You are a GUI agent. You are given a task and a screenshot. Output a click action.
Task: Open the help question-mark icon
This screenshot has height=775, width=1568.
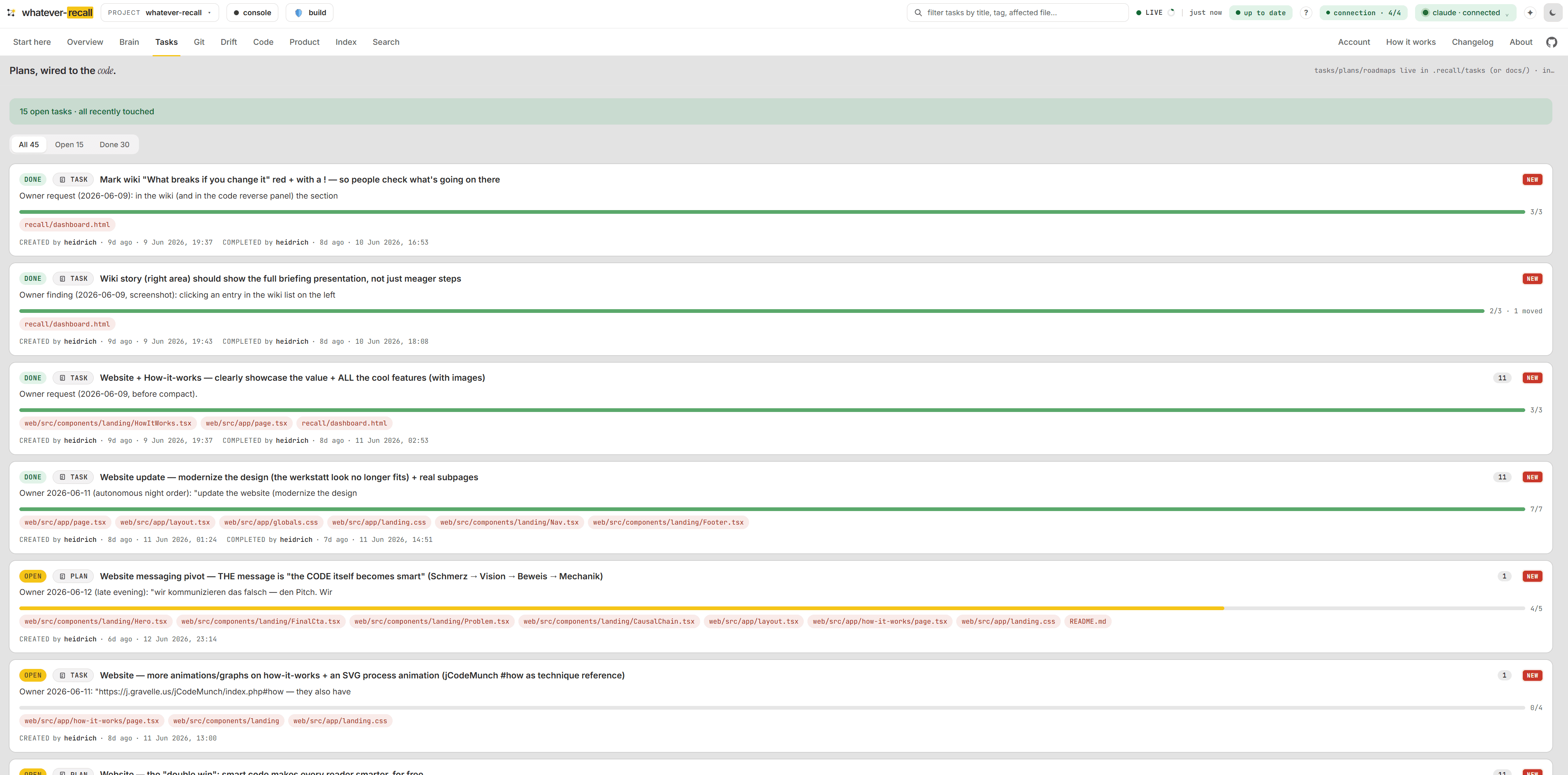coord(1306,12)
